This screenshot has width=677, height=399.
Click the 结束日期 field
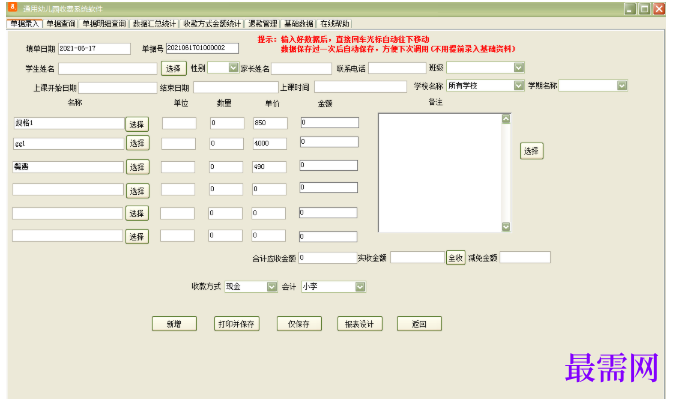(235, 87)
